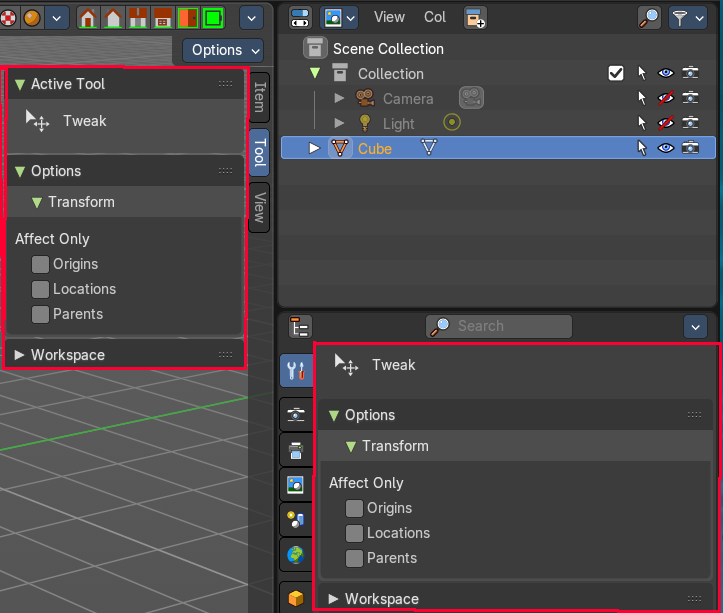Show the Light via its eye icon
This screenshot has height=613, width=723.
[x=665, y=123]
